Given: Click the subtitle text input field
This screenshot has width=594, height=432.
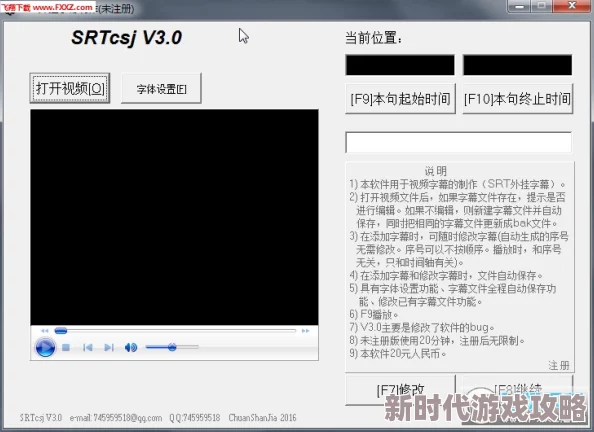Looking at the screenshot, I should [x=458, y=142].
